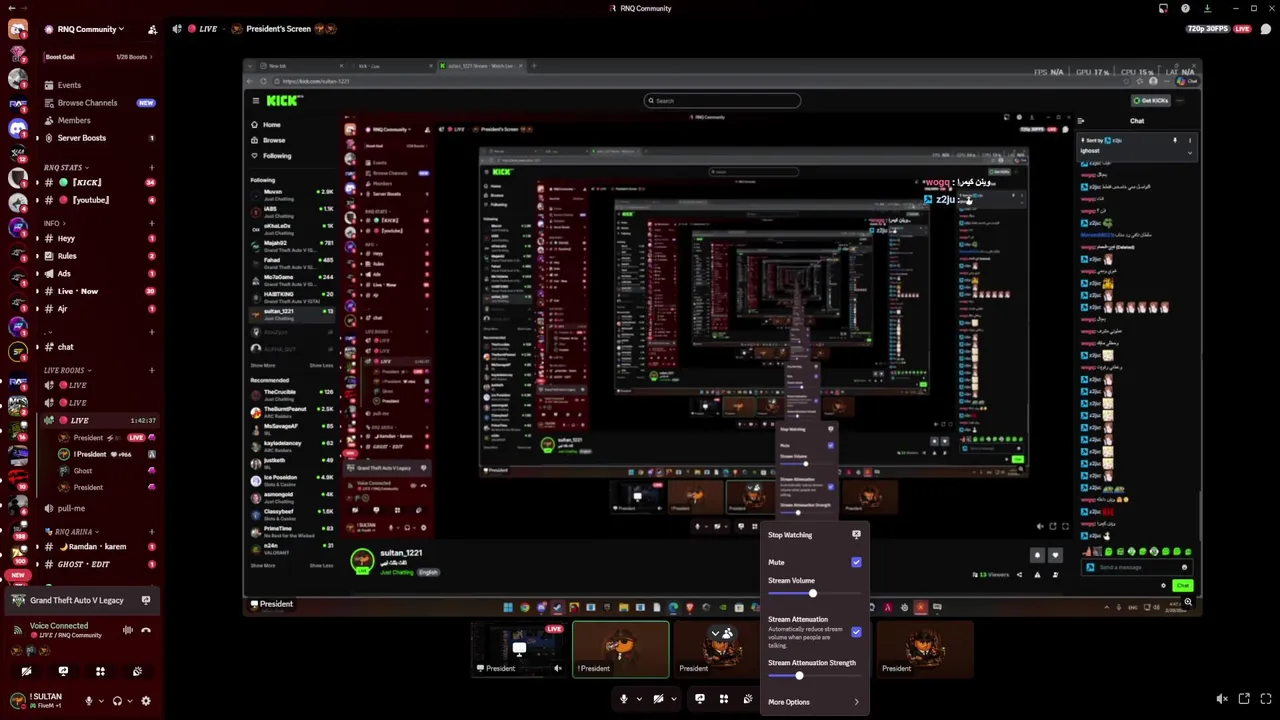Select ! President in voice channel list
1280x720 pixels.
tap(107, 454)
